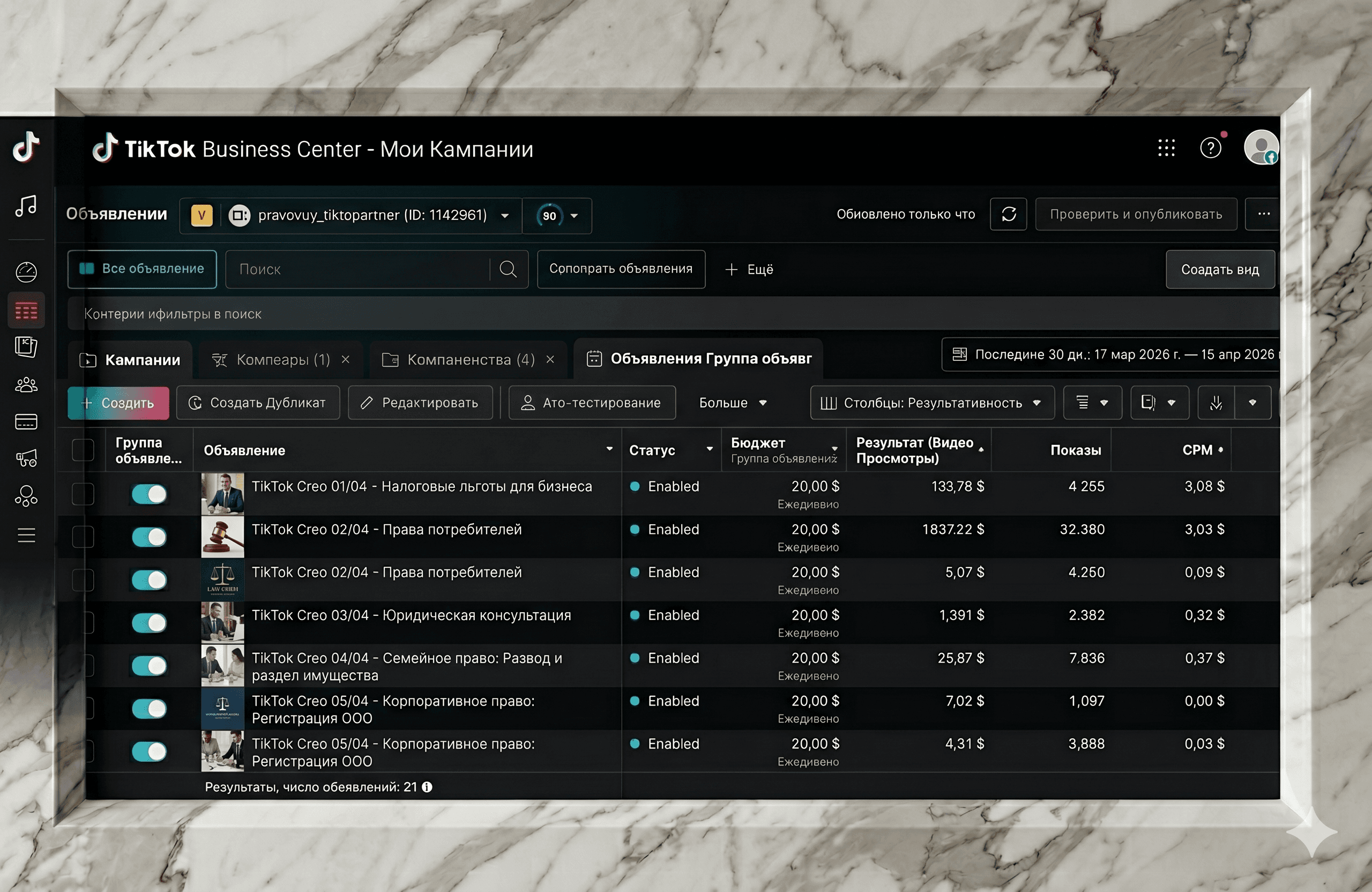Click the Редактировать button

point(420,403)
